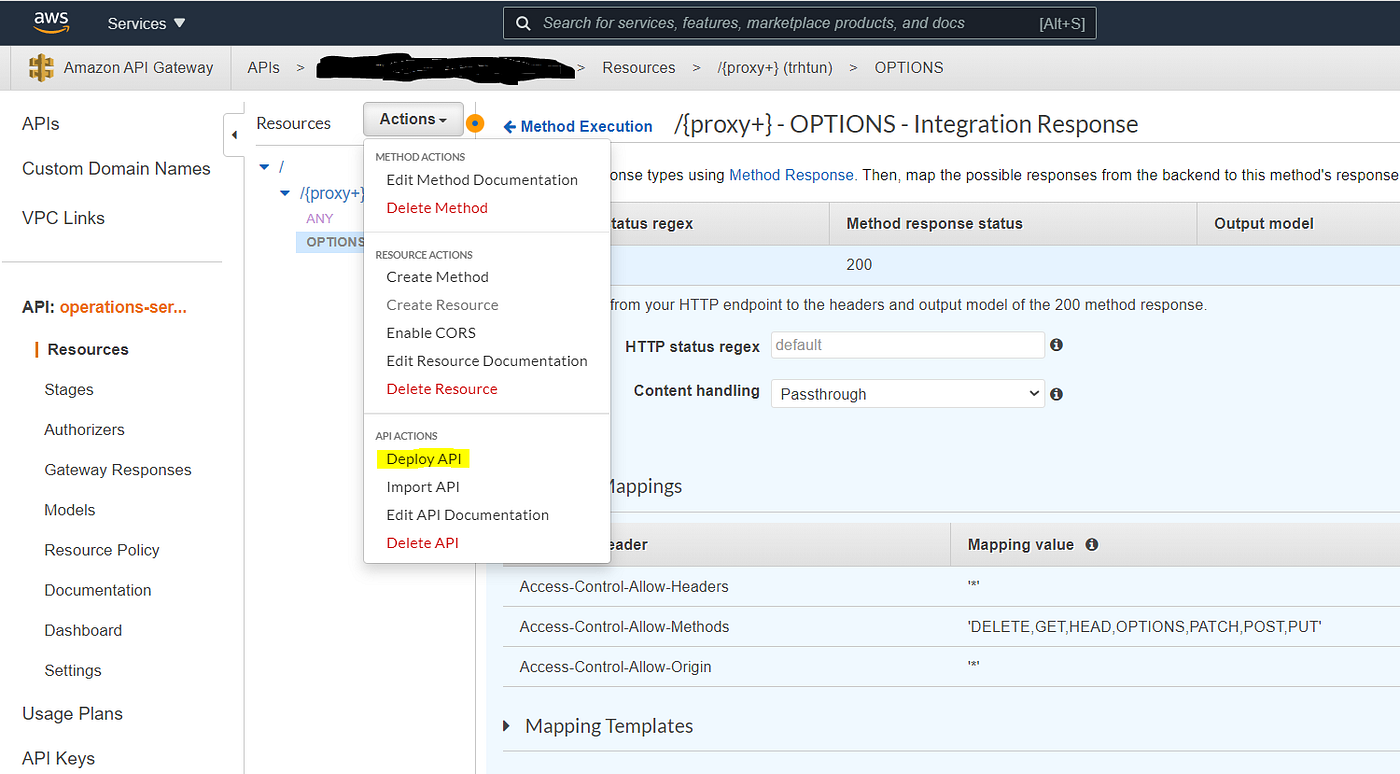The width and height of the screenshot is (1400, 774).
Task: Choose Enable CORS
Action: point(431,333)
